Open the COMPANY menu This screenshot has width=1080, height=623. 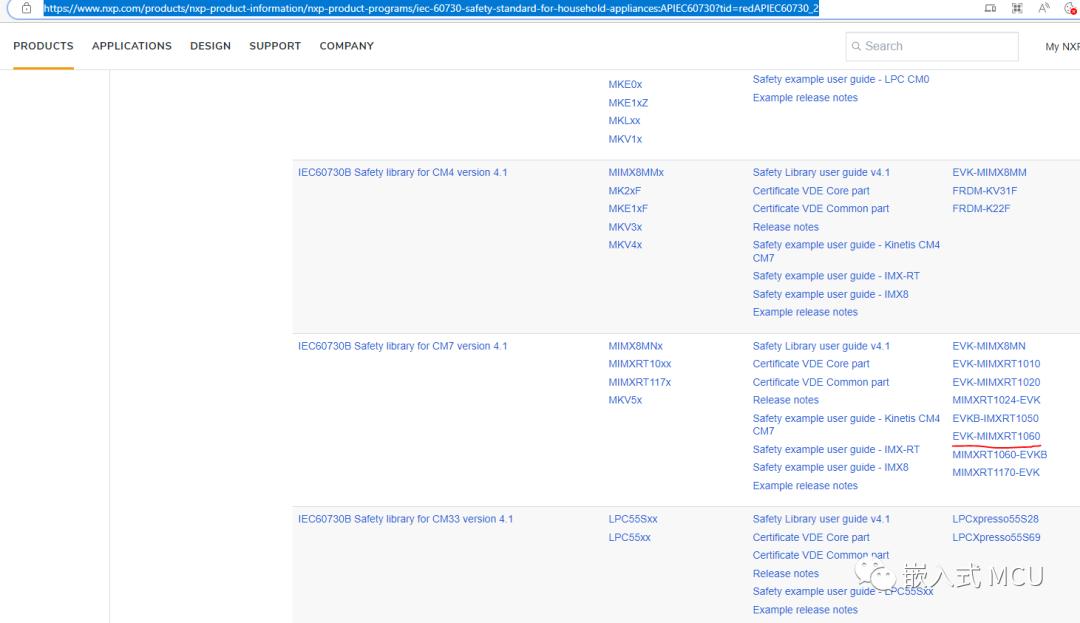(x=346, y=46)
